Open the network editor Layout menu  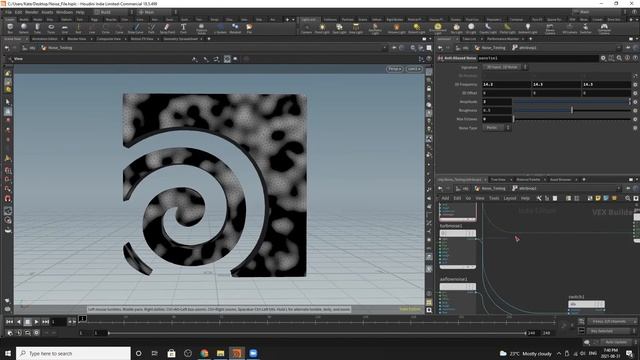click(x=509, y=198)
